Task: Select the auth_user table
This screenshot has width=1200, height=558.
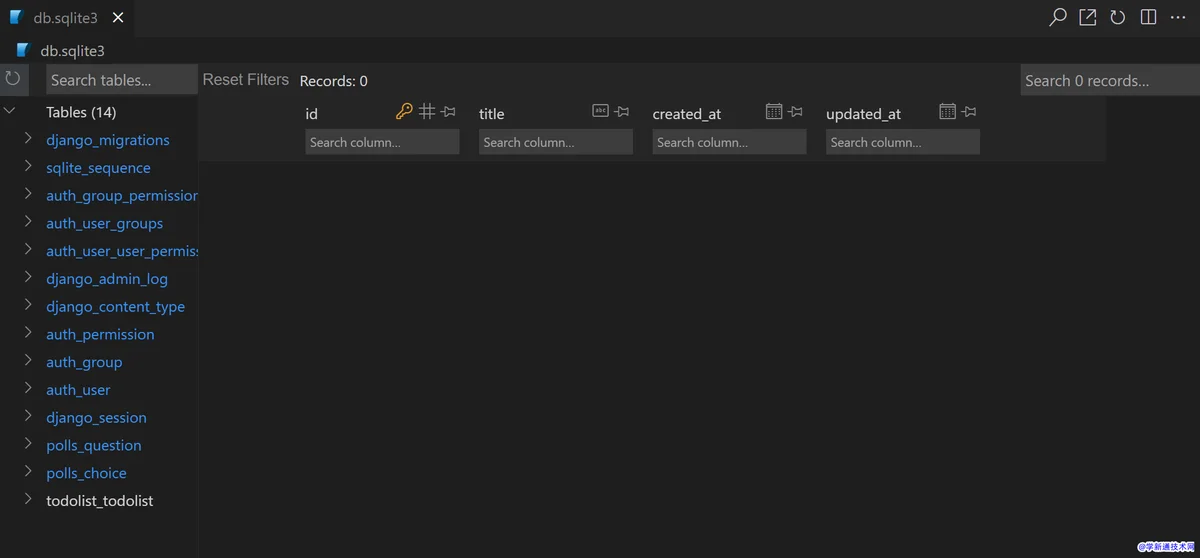Action: click(78, 390)
